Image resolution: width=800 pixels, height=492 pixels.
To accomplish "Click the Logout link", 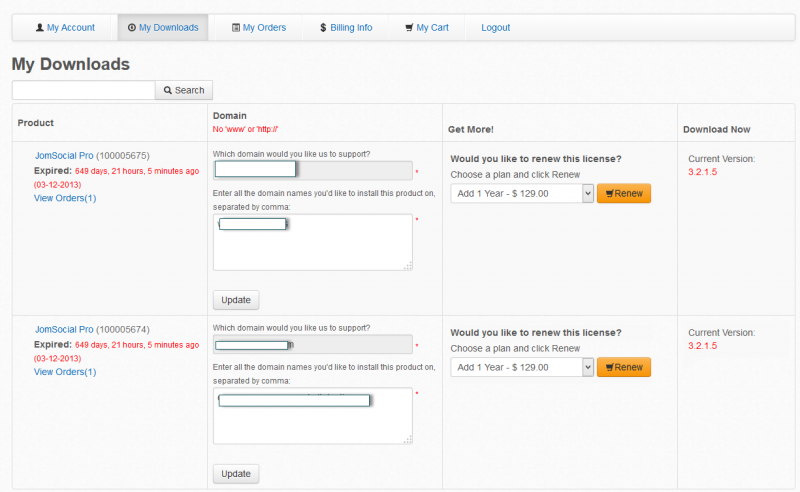I will click(x=495, y=28).
